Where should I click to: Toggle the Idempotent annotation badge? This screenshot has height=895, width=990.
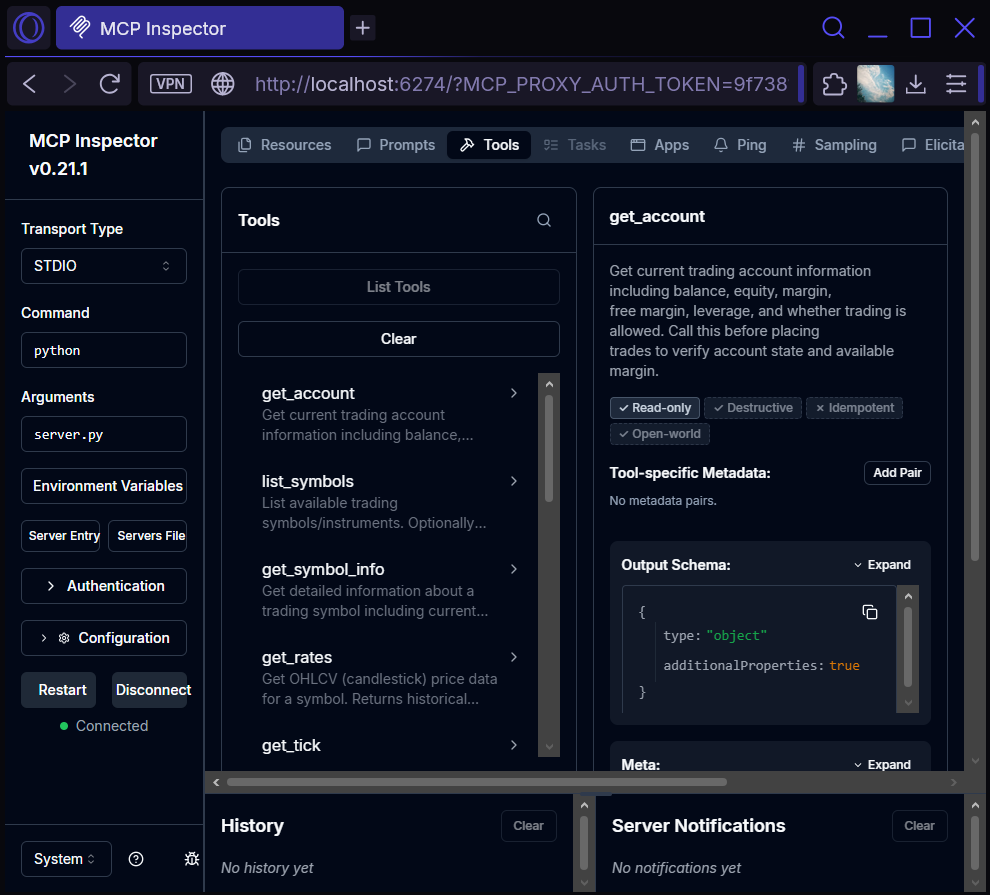tap(854, 408)
